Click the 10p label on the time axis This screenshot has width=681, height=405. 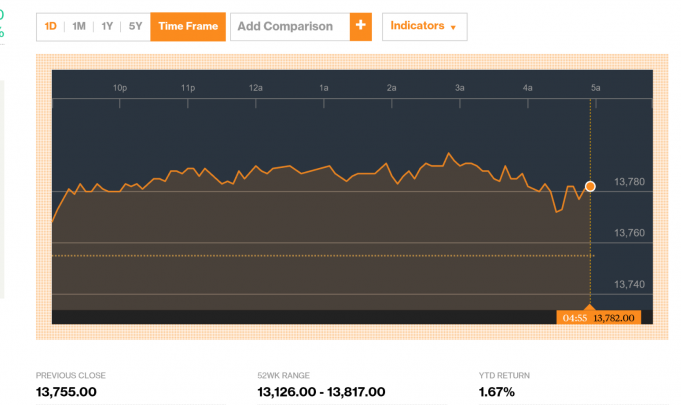tap(119, 88)
